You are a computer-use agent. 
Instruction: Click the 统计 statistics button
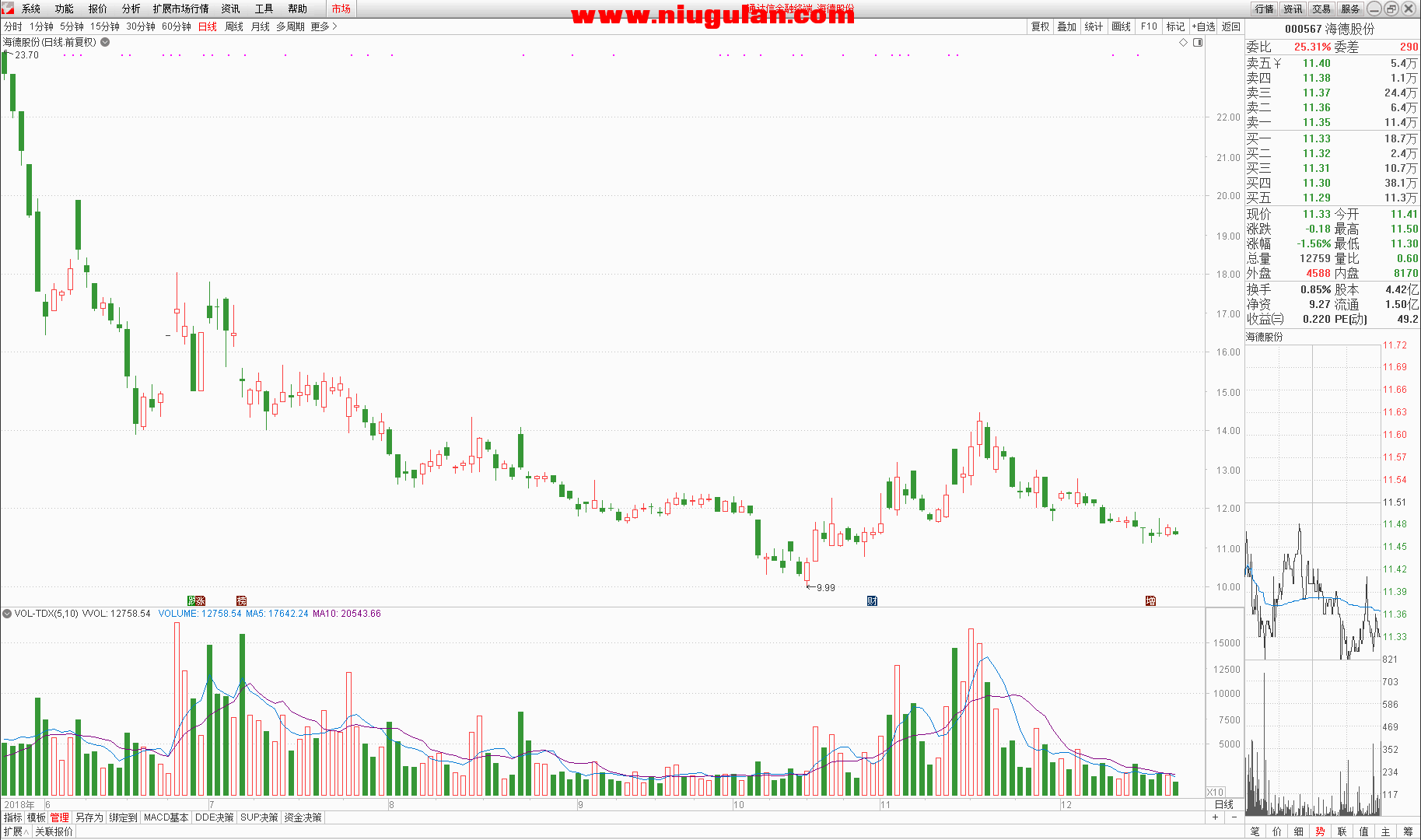click(1094, 26)
